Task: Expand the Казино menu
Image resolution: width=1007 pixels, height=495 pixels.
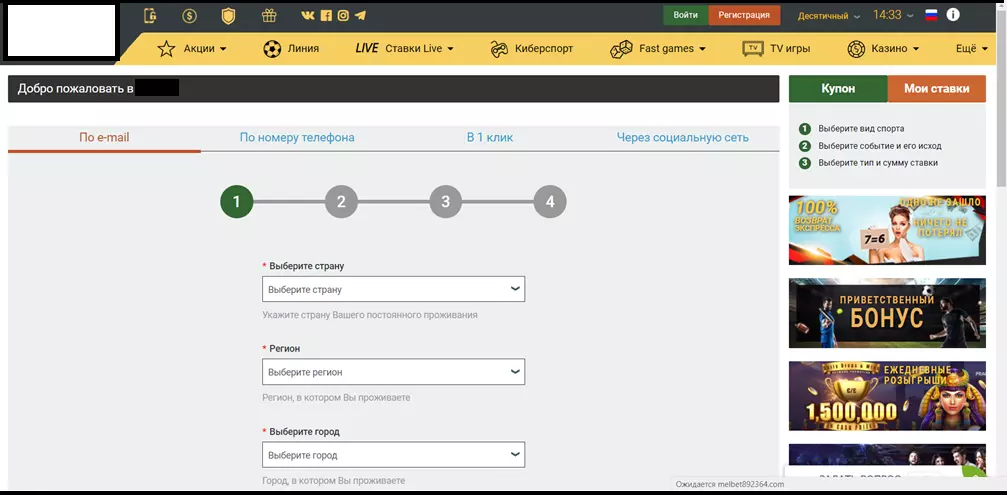Action: point(895,49)
